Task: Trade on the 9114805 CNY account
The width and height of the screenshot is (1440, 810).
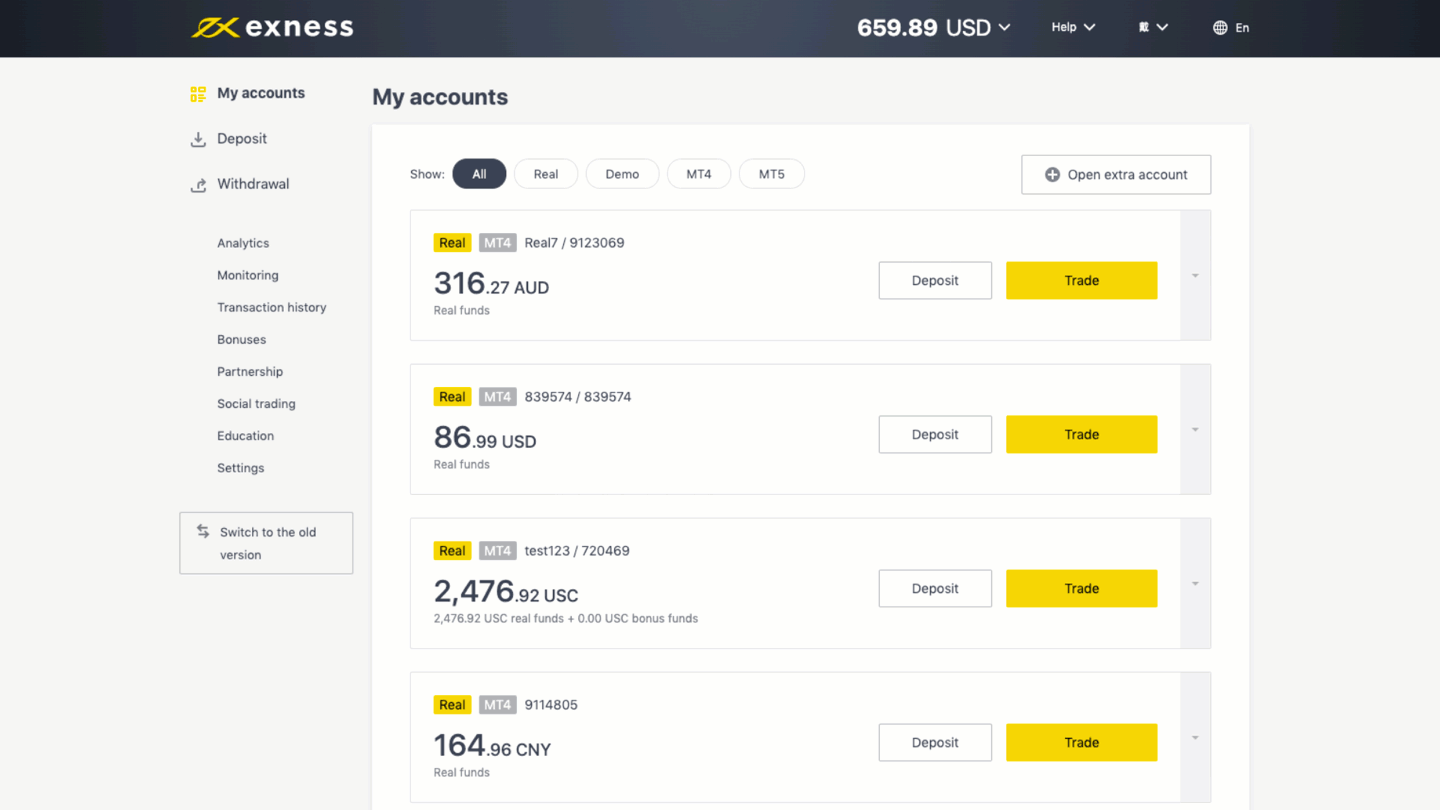Action: click(1081, 742)
